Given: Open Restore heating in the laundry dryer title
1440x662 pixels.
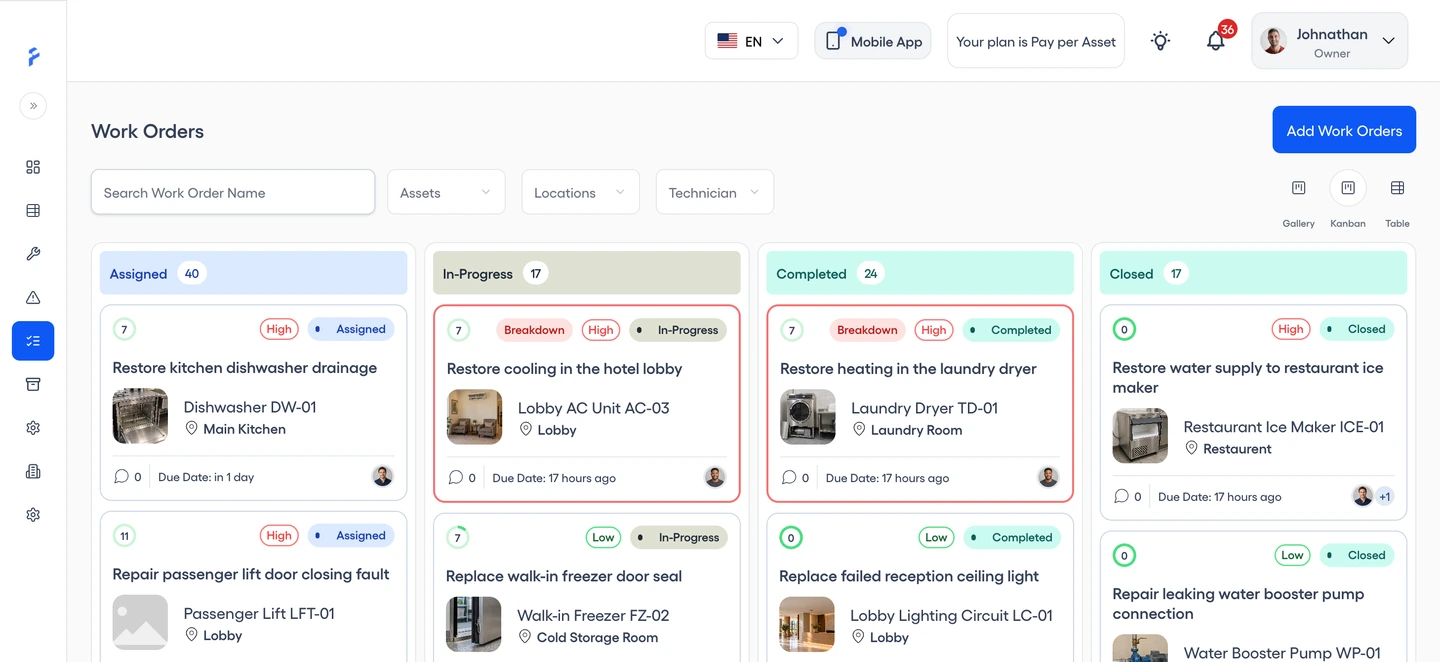Looking at the screenshot, I should pos(908,369).
